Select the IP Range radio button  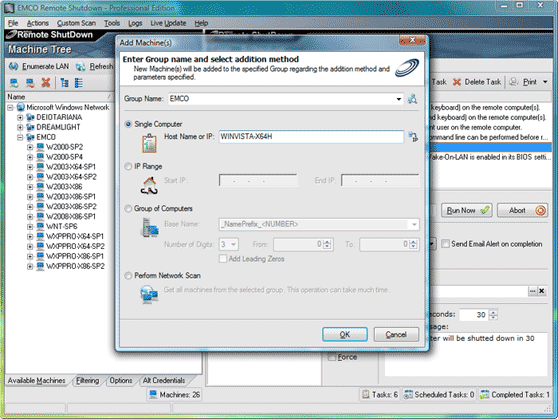128,166
